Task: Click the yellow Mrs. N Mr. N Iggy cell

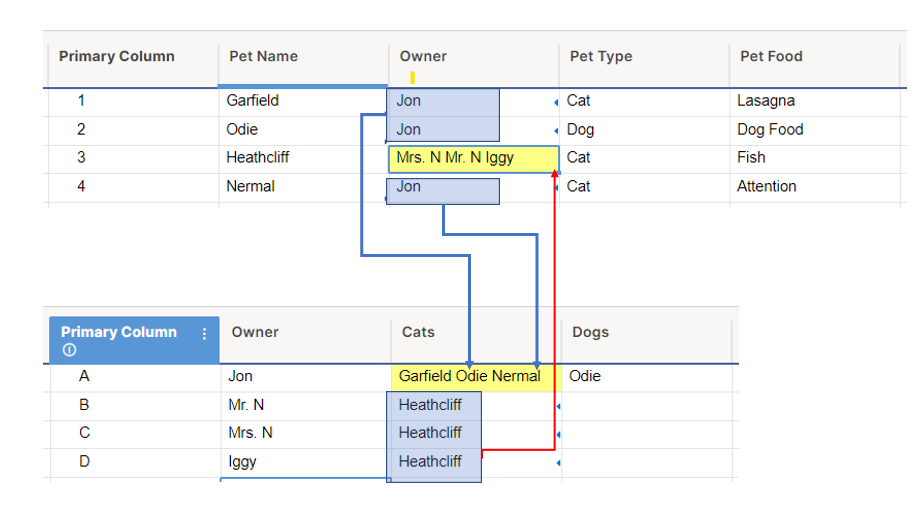Action: tap(474, 159)
